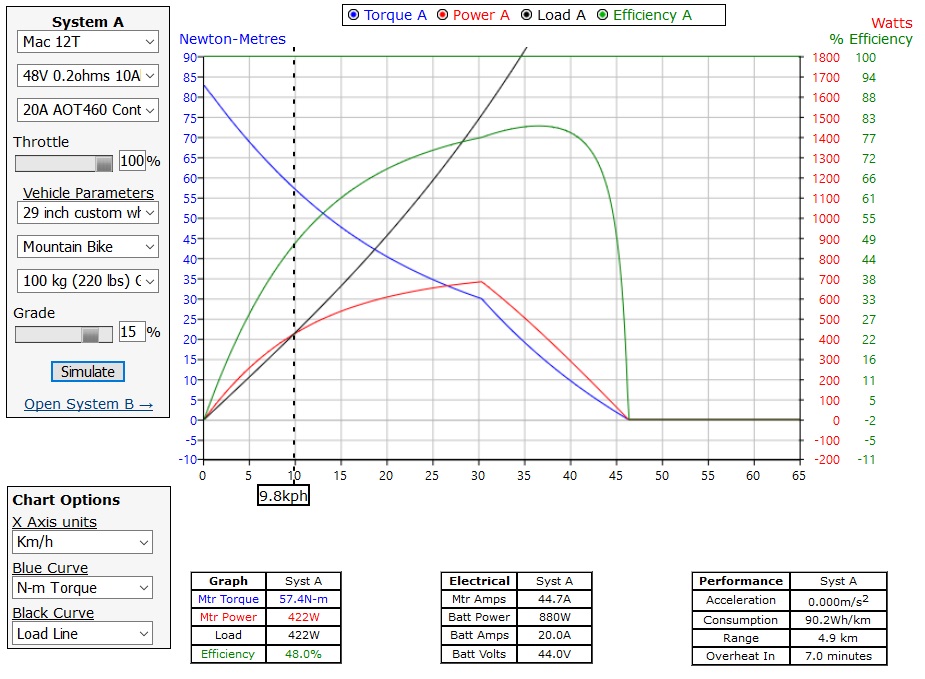Click the 9.8kph speed marker label
This screenshot has height=679, width=925.
[x=283, y=495]
